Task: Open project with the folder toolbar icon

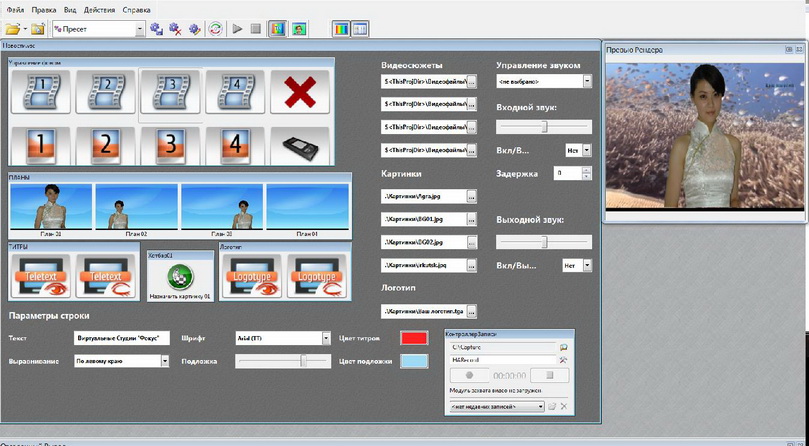Action: [12, 29]
